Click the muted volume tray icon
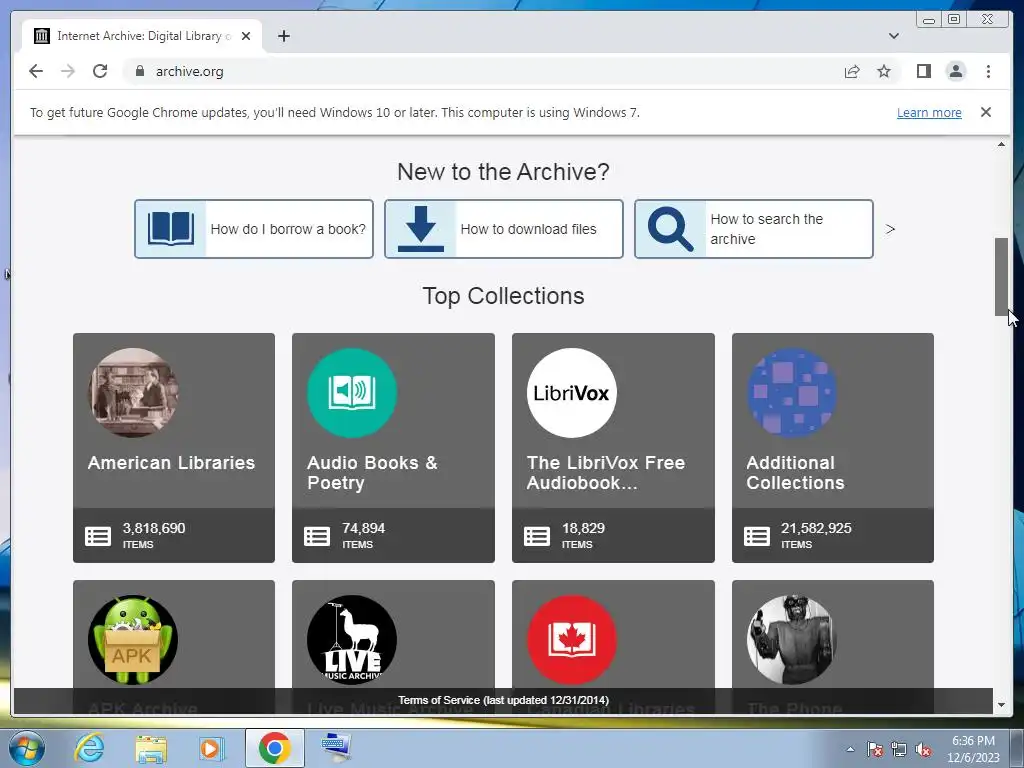 (923, 749)
